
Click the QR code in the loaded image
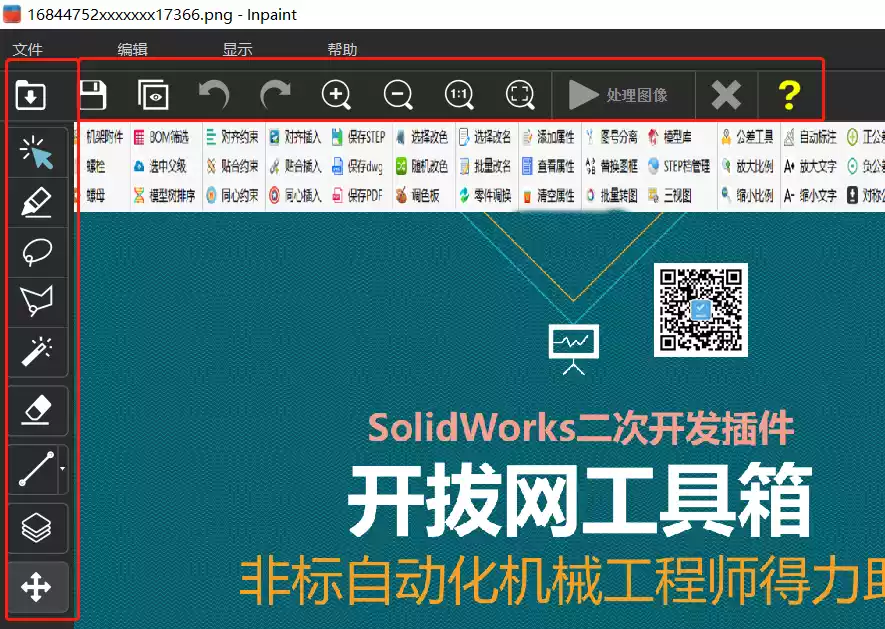(700, 310)
